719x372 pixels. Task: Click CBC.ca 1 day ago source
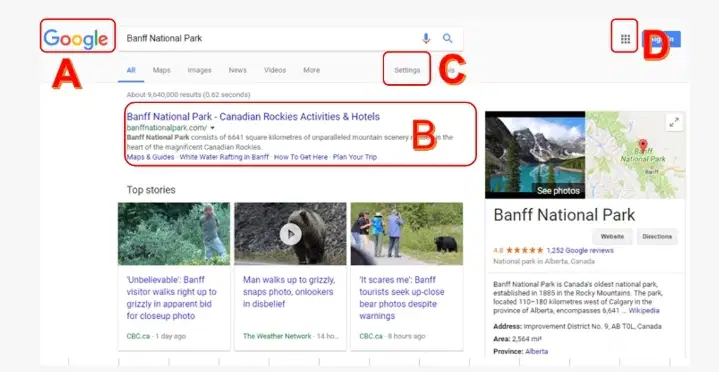pos(156,336)
